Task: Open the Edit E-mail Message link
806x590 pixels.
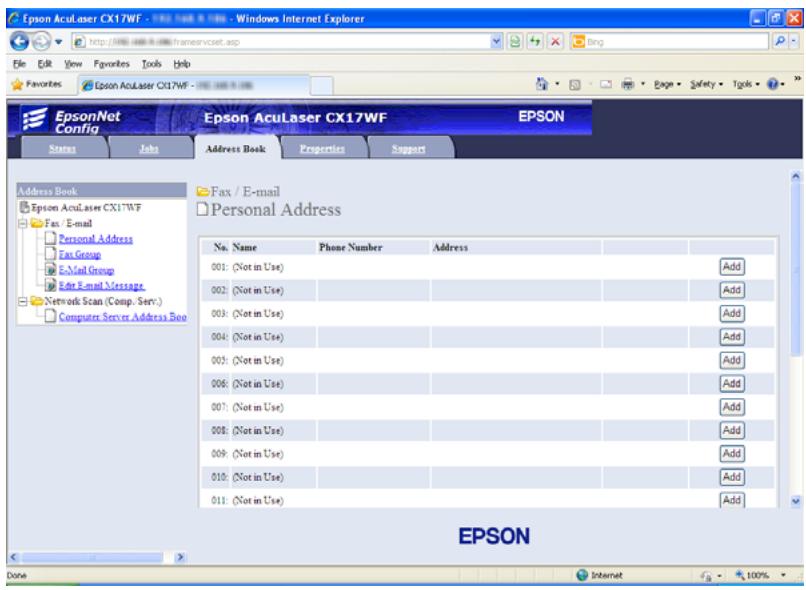Action: 102,285
